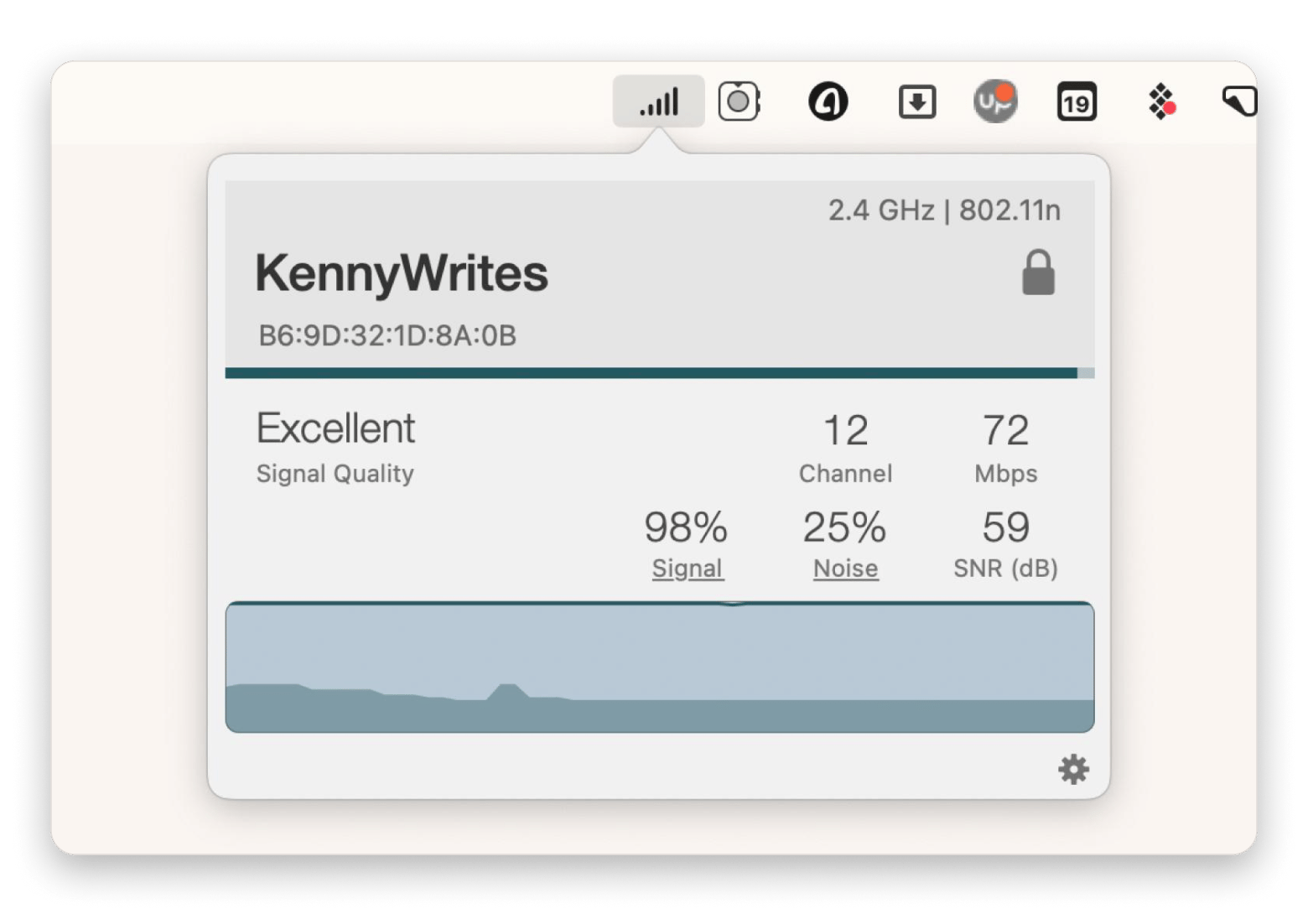Click the 98% signal value
Image resolution: width=1308 pixels, height=924 pixels.
click(686, 527)
